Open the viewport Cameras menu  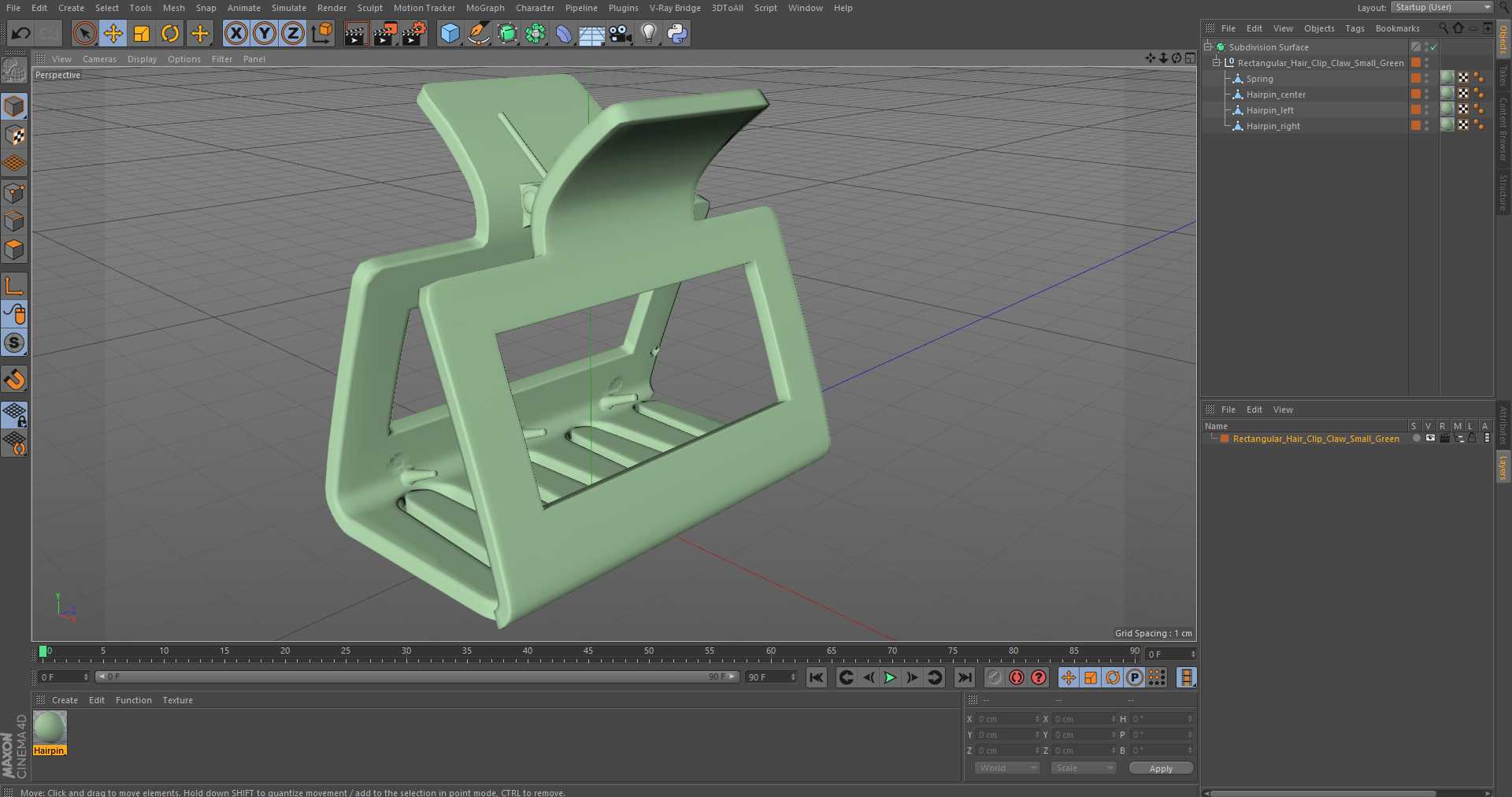click(x=99, y=59)
